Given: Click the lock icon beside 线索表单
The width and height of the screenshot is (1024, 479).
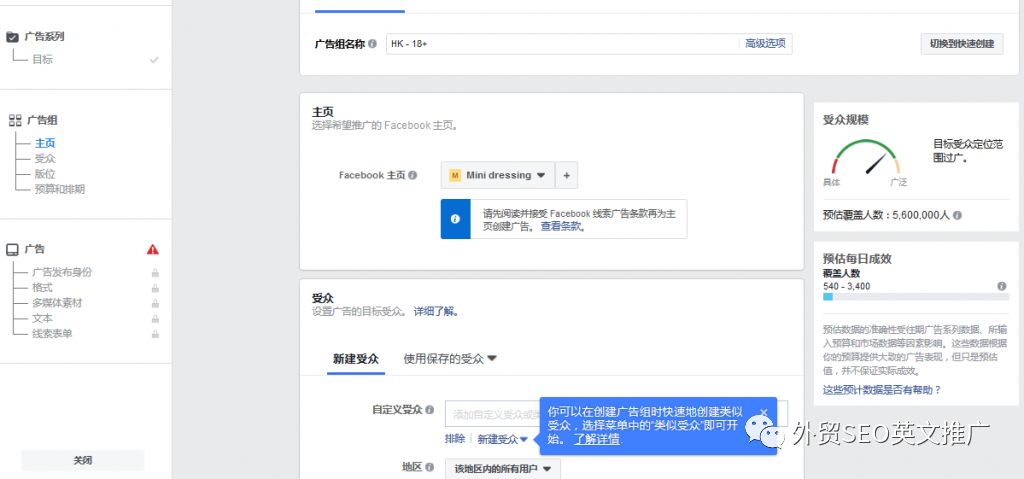Looking at the screenshot, I should (x=155, y=334).
